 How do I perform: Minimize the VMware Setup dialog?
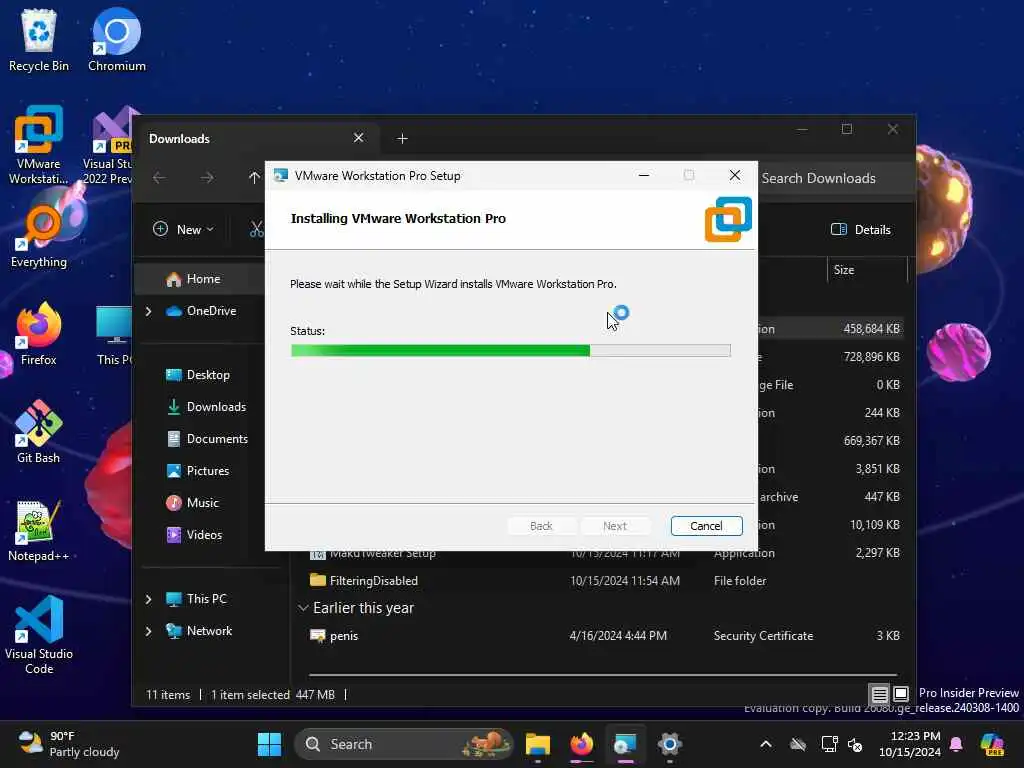tap(643, 175)
